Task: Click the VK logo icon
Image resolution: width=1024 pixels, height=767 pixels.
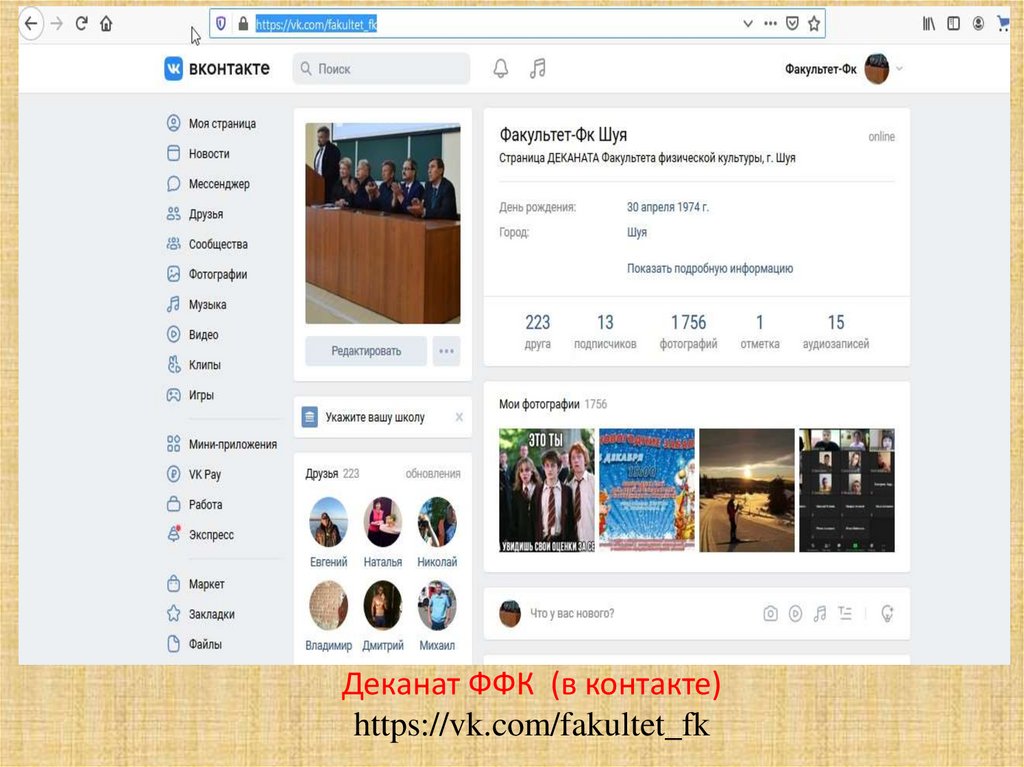Action: pos(174,69)
